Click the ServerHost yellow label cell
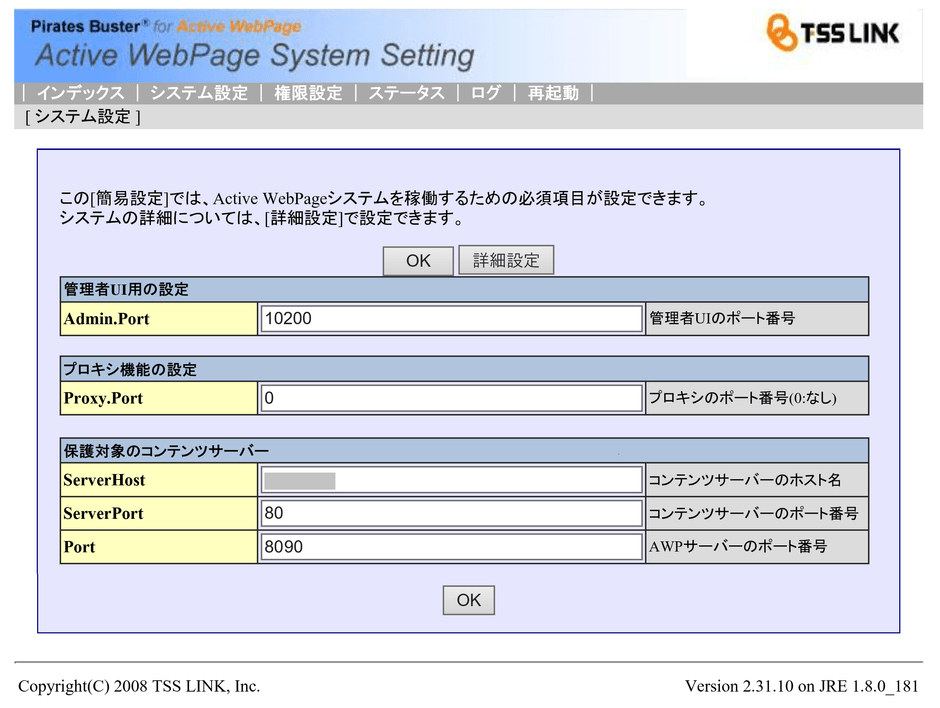 coord(159,480)
